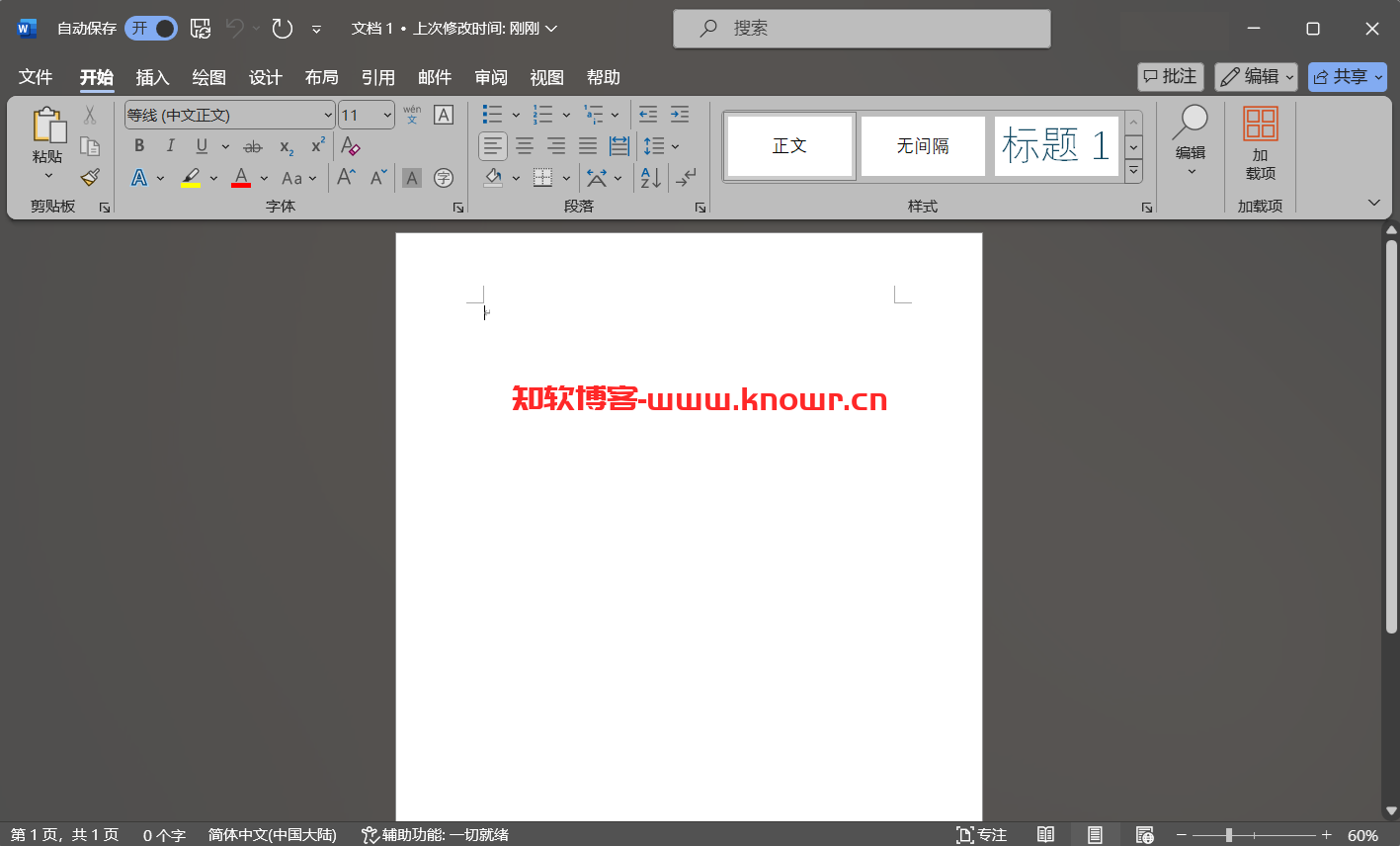Open Text Effects letter A icon
The height and width of the screenshot is (846, 1400).
point(139,178)
